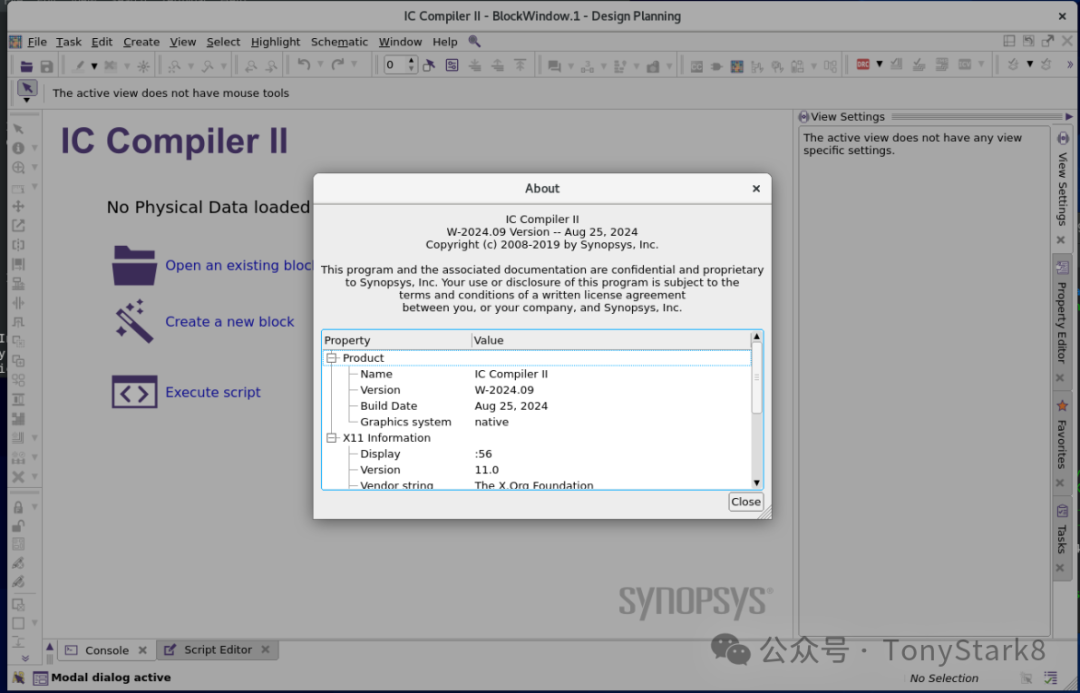
Task: Open the Schematic menu
Action: (x=340, y=42)
